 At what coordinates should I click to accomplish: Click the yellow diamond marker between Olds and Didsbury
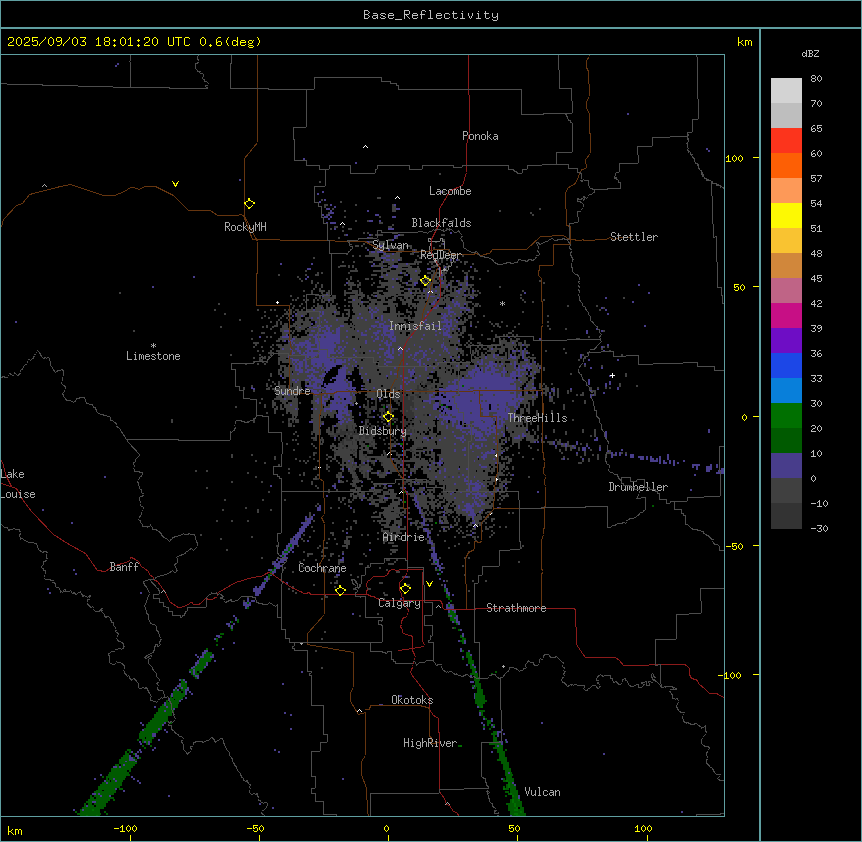388,417
